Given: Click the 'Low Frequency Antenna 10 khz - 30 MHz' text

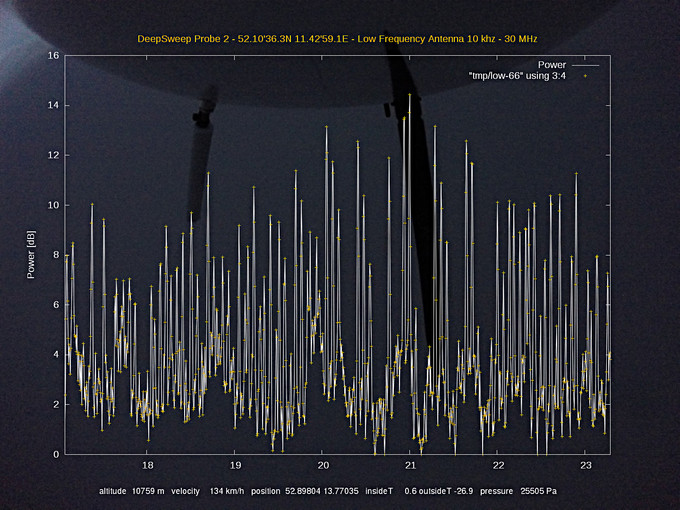Looking at the screenshot, I should coord(447,39).
